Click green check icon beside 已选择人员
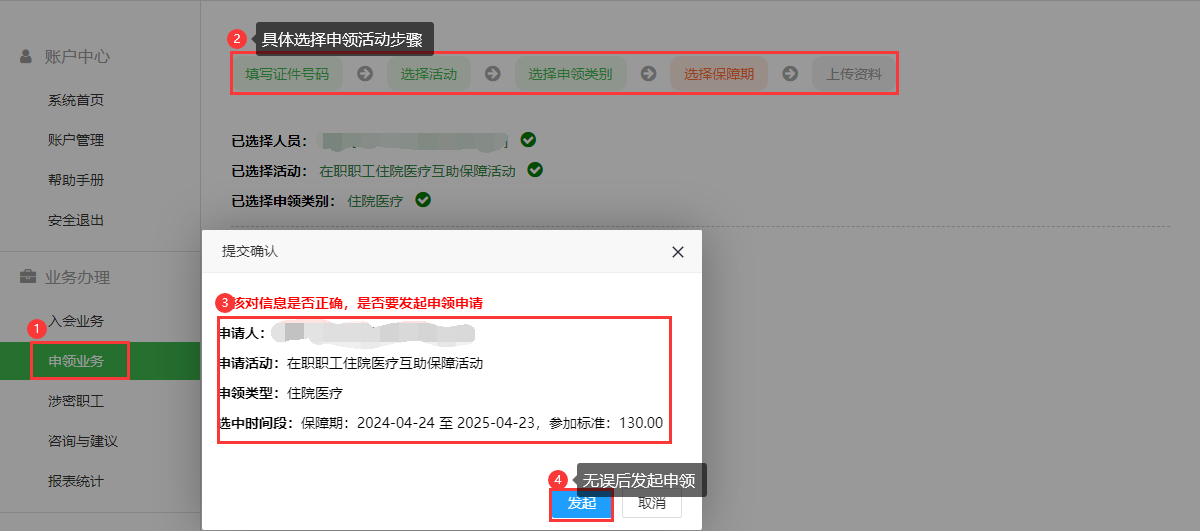 click(x=528, y=140)
